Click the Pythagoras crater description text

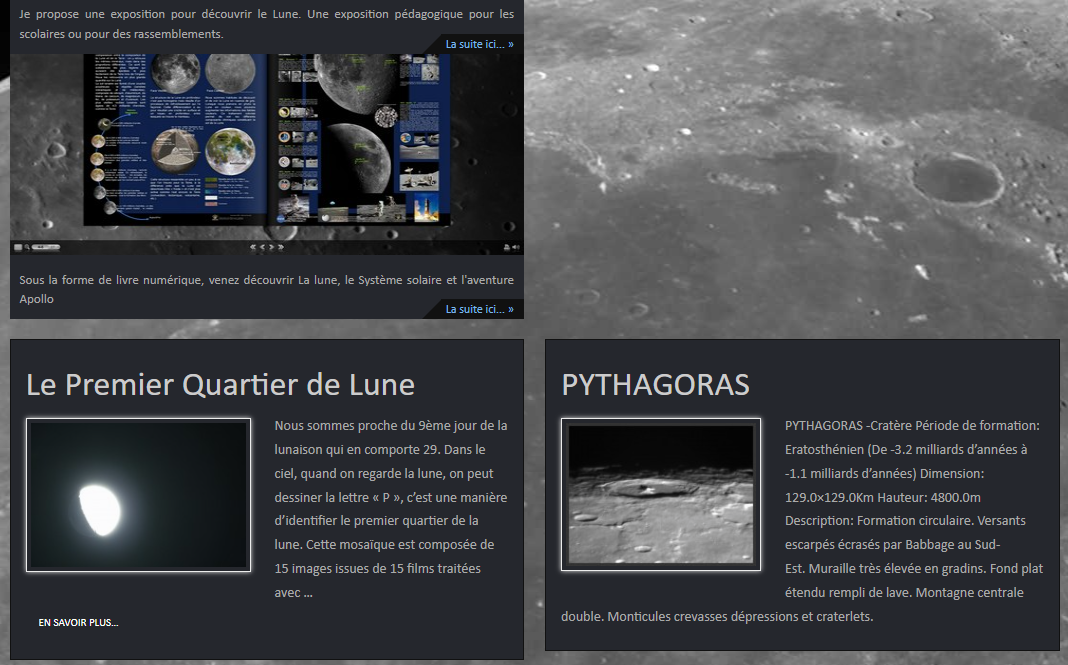[914, 520]
